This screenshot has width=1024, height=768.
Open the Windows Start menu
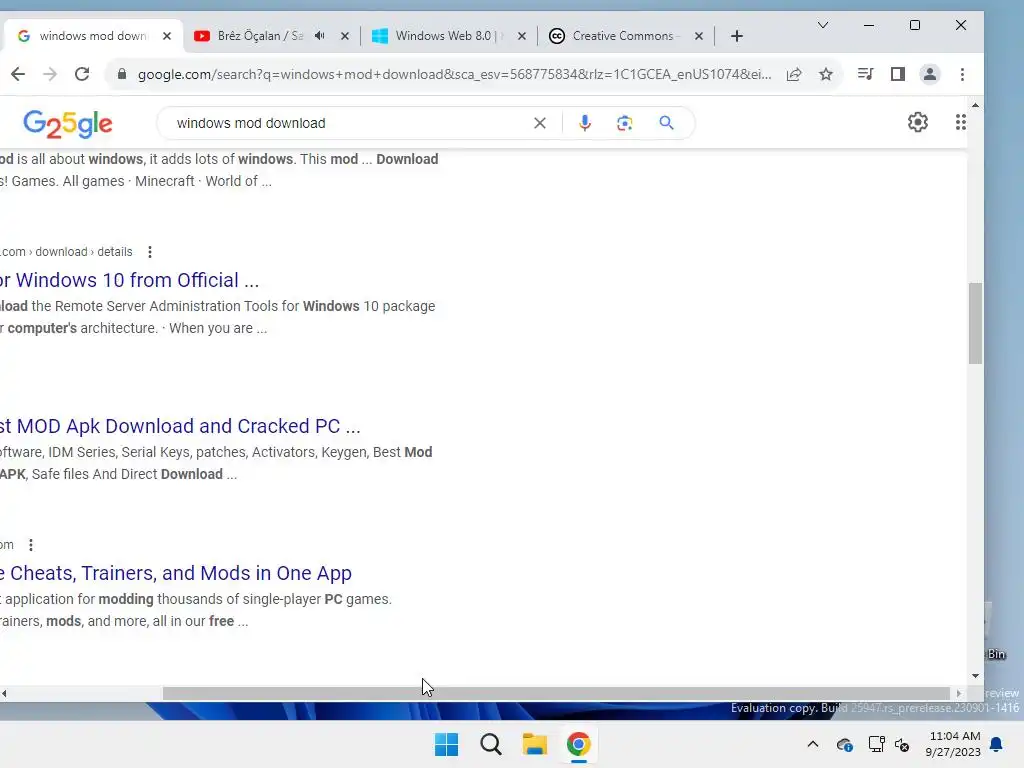[x=447, y=744]
